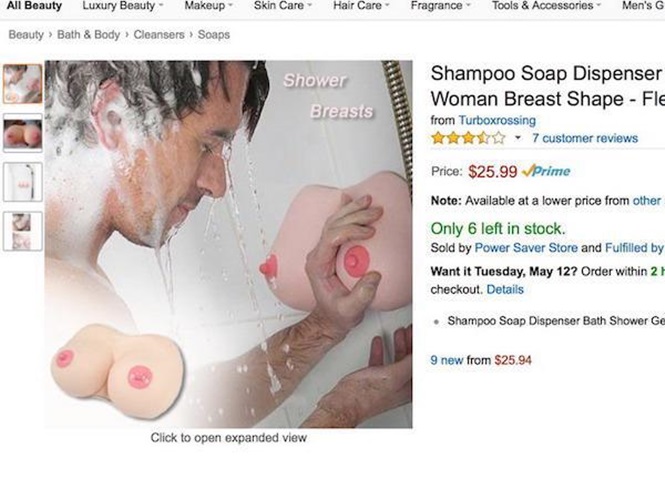
Task: Select the first product thumbnail
Action: point(22,85)
